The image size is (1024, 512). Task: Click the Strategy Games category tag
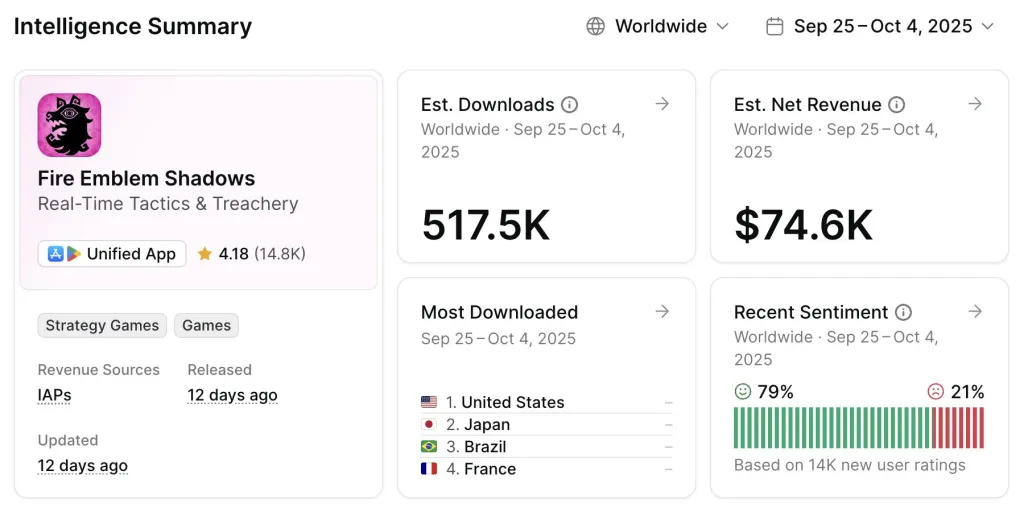(102, 325)
